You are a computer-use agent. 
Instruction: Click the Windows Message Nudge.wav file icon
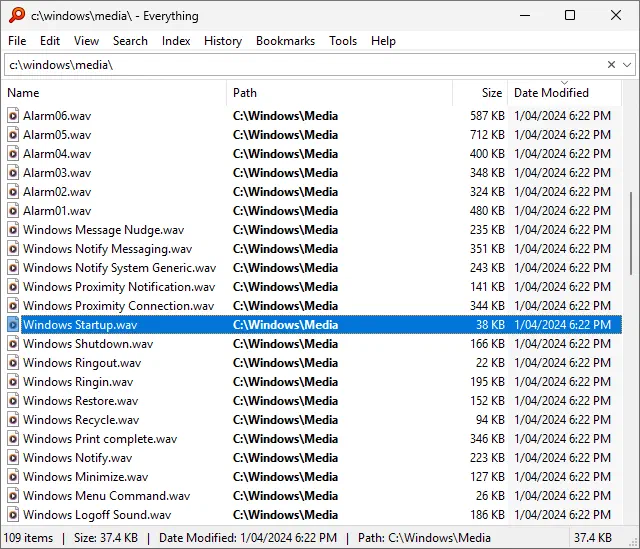click(x=13, y=230)
